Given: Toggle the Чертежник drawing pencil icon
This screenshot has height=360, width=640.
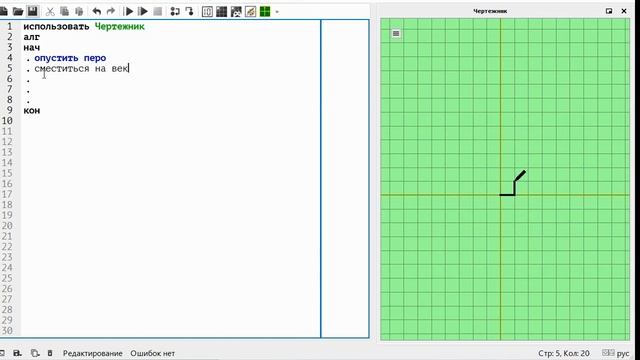Looking at the screenshot, I should pos(251,11).
